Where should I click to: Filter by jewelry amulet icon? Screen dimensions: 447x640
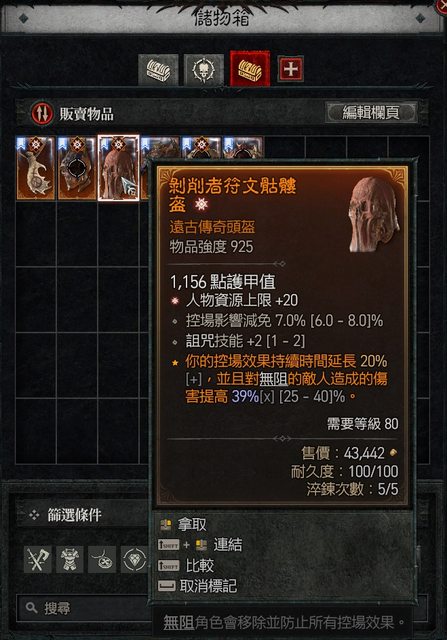click(102, 559)
